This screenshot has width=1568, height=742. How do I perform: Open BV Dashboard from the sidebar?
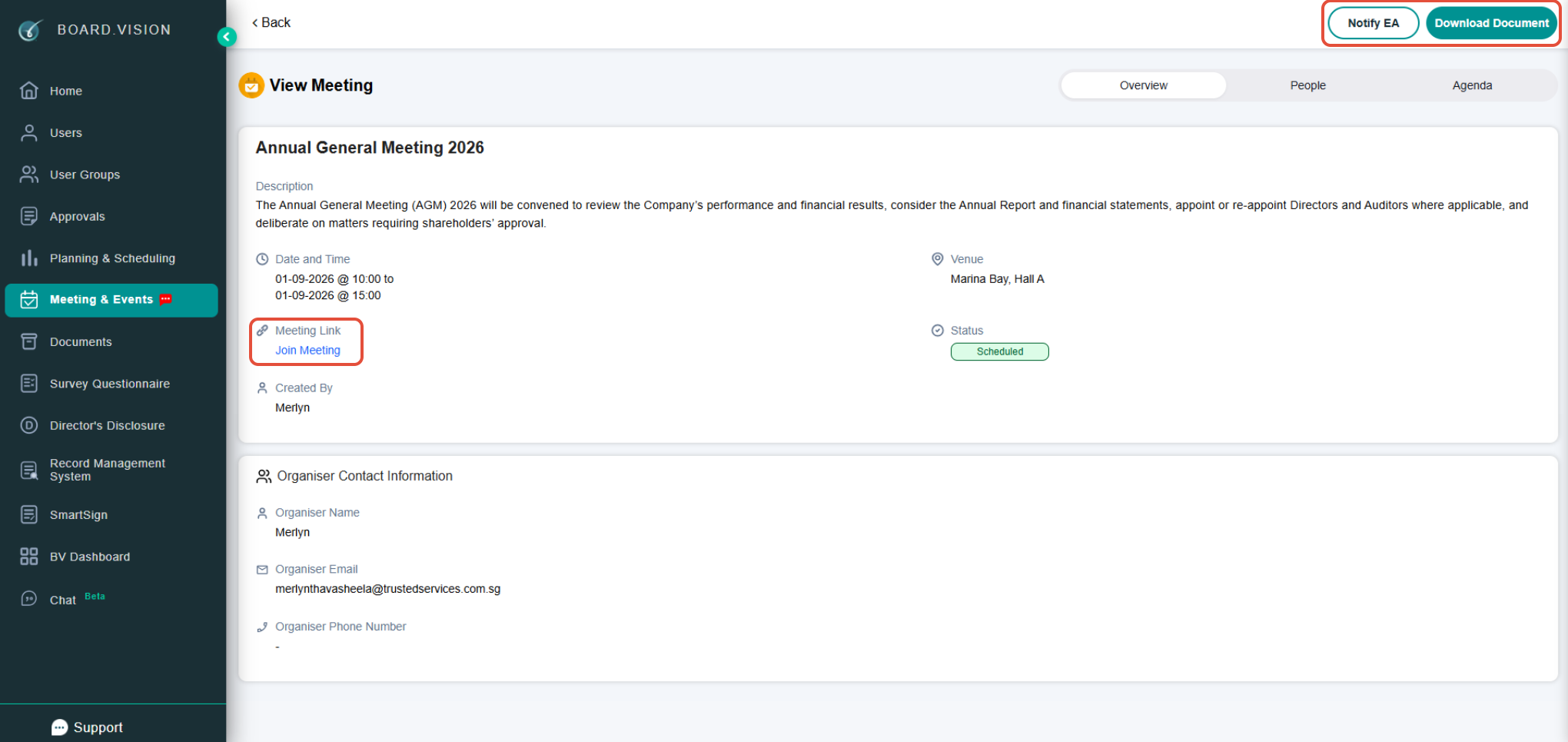tap(111, 557)
